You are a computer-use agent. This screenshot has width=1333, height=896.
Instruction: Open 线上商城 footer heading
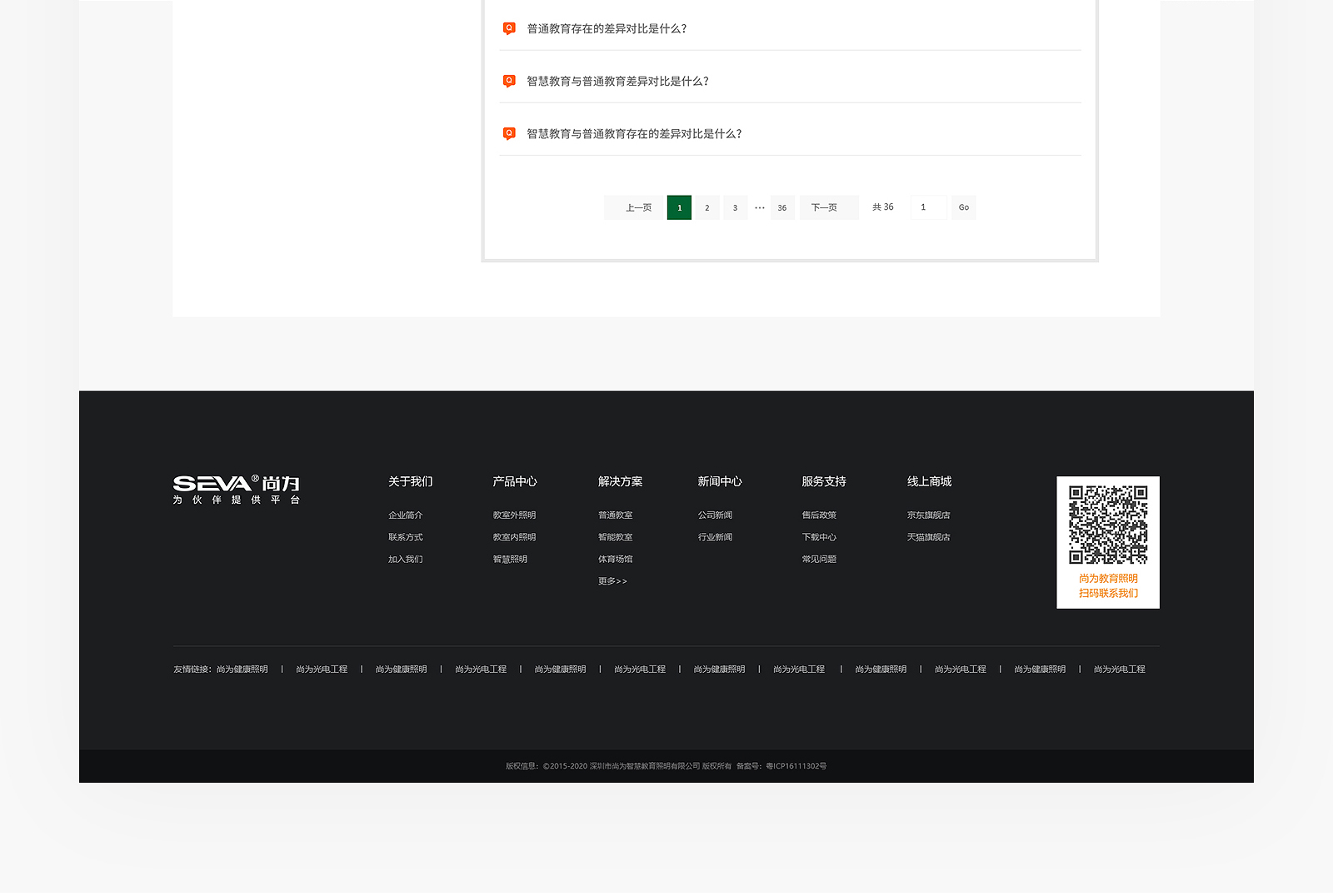coord(930,481)
